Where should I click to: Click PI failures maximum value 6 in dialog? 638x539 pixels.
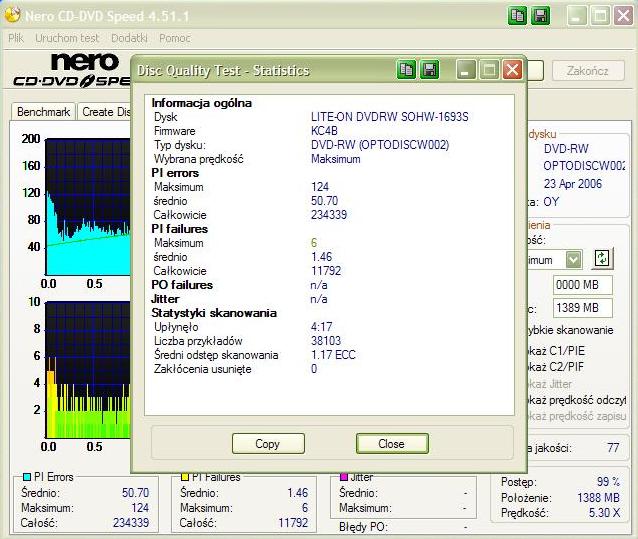pyautogui.click(x=313, y=242)
